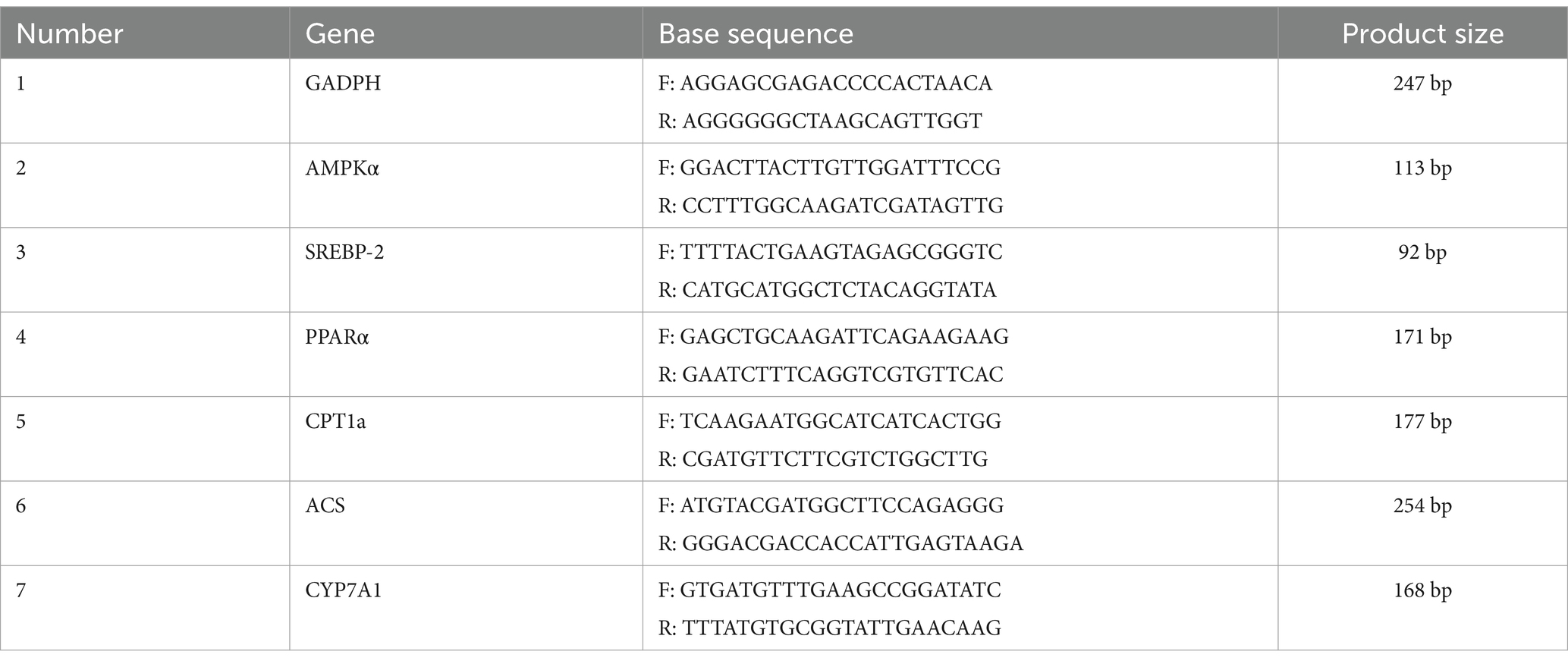Click the PPARα gene cell

[337, 336]
